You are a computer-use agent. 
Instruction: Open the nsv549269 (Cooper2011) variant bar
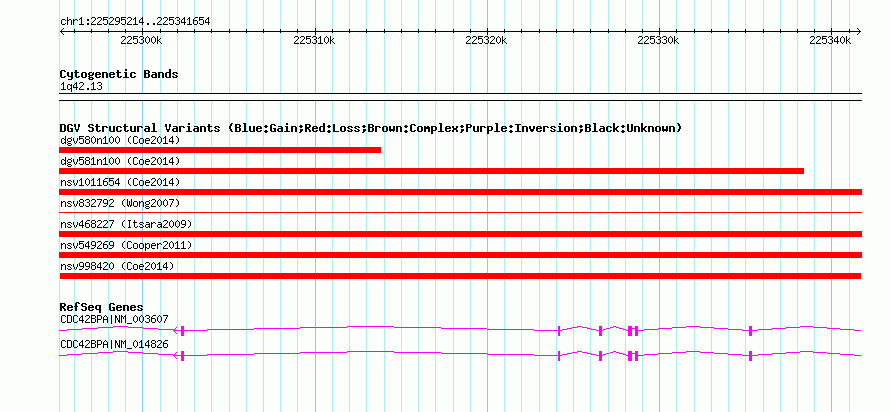(460, 255)
